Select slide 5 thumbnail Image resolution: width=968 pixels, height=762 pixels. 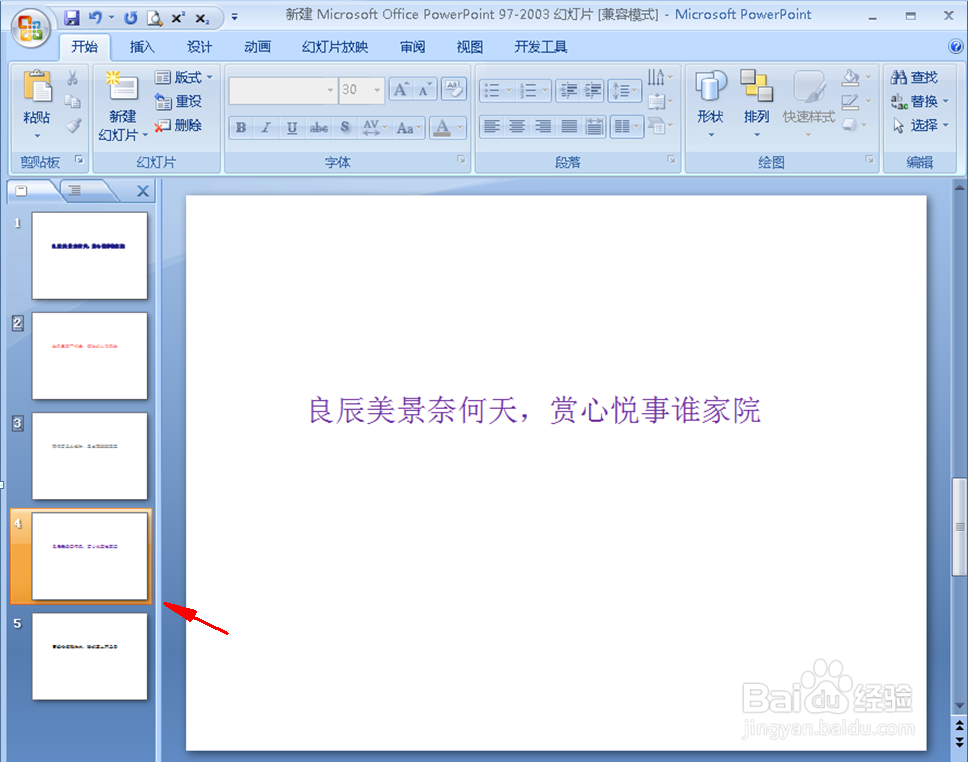pos(90,656)
